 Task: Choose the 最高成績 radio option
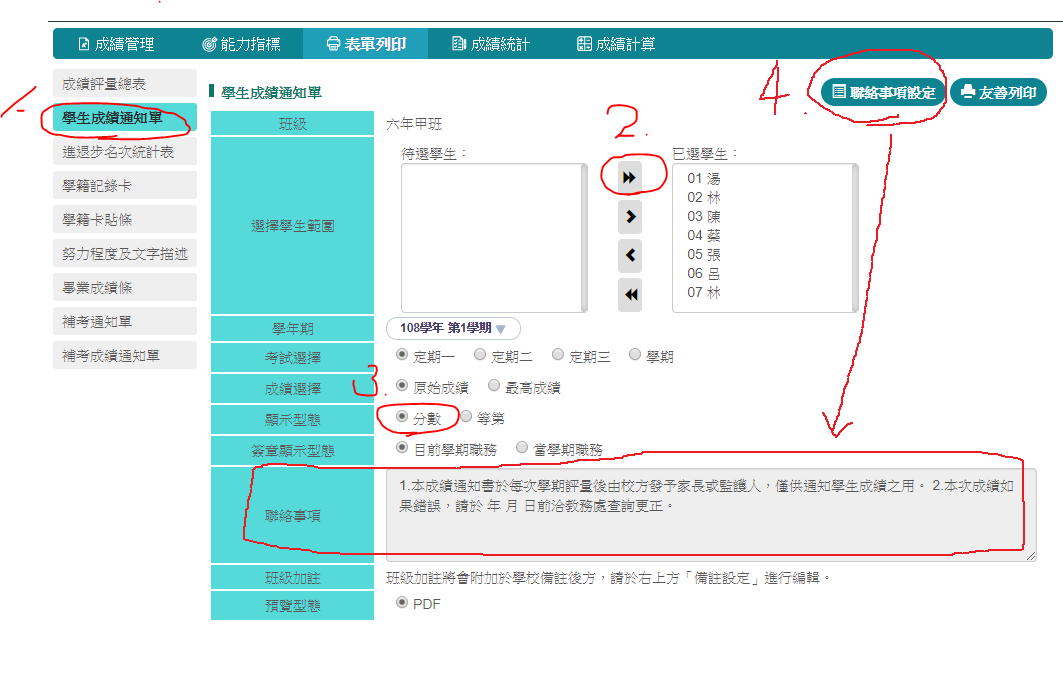494,386
